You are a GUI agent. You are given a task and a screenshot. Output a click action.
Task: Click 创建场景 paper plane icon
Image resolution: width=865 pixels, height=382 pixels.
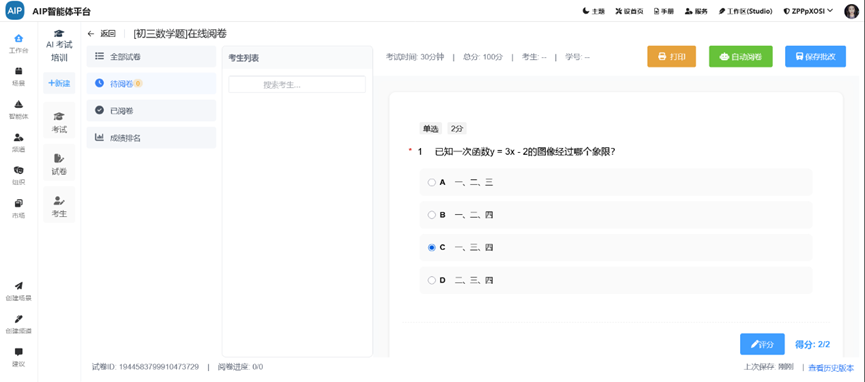[19, 286]
